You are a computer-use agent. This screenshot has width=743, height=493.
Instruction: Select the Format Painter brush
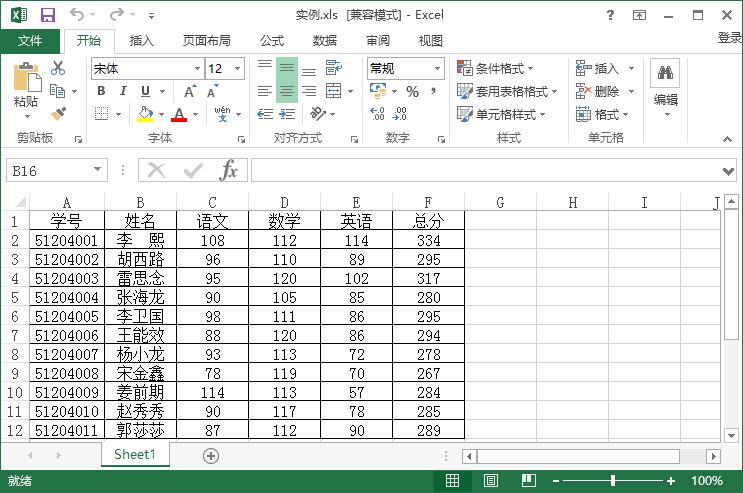point(58,114)
